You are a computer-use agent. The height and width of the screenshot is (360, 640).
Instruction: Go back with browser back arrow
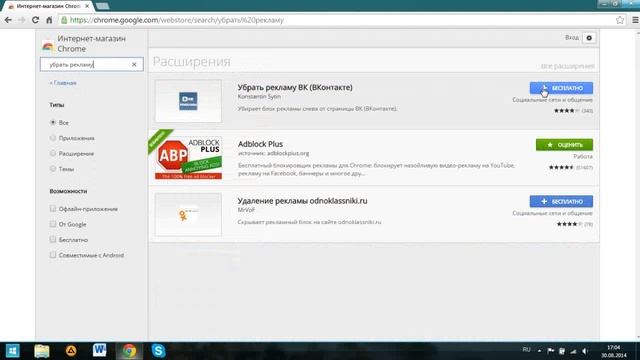pyautogui.click(x=8, y=20)
